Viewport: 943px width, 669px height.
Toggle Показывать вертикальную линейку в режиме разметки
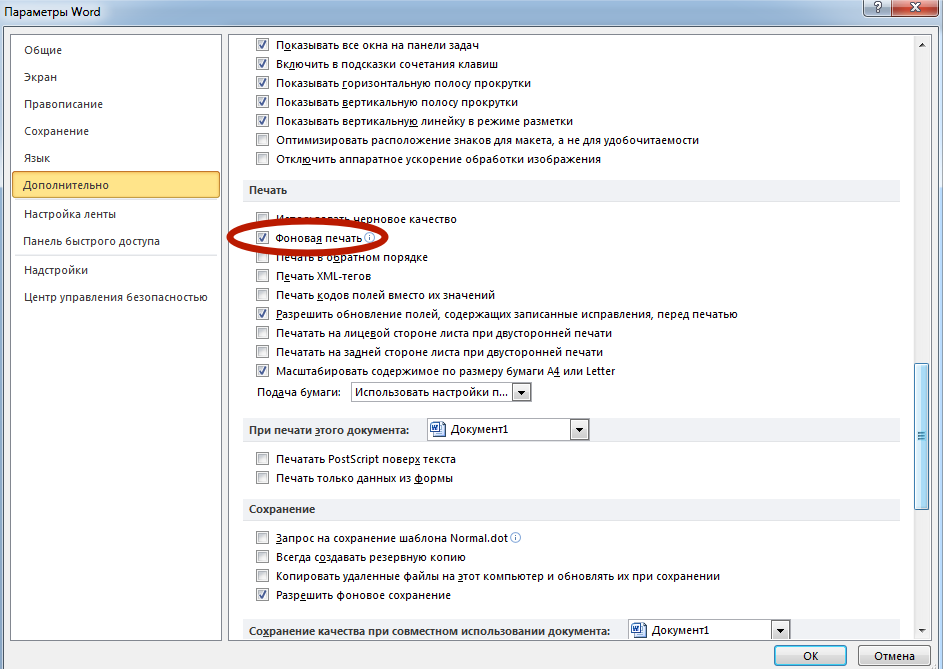tap(262, 121)
